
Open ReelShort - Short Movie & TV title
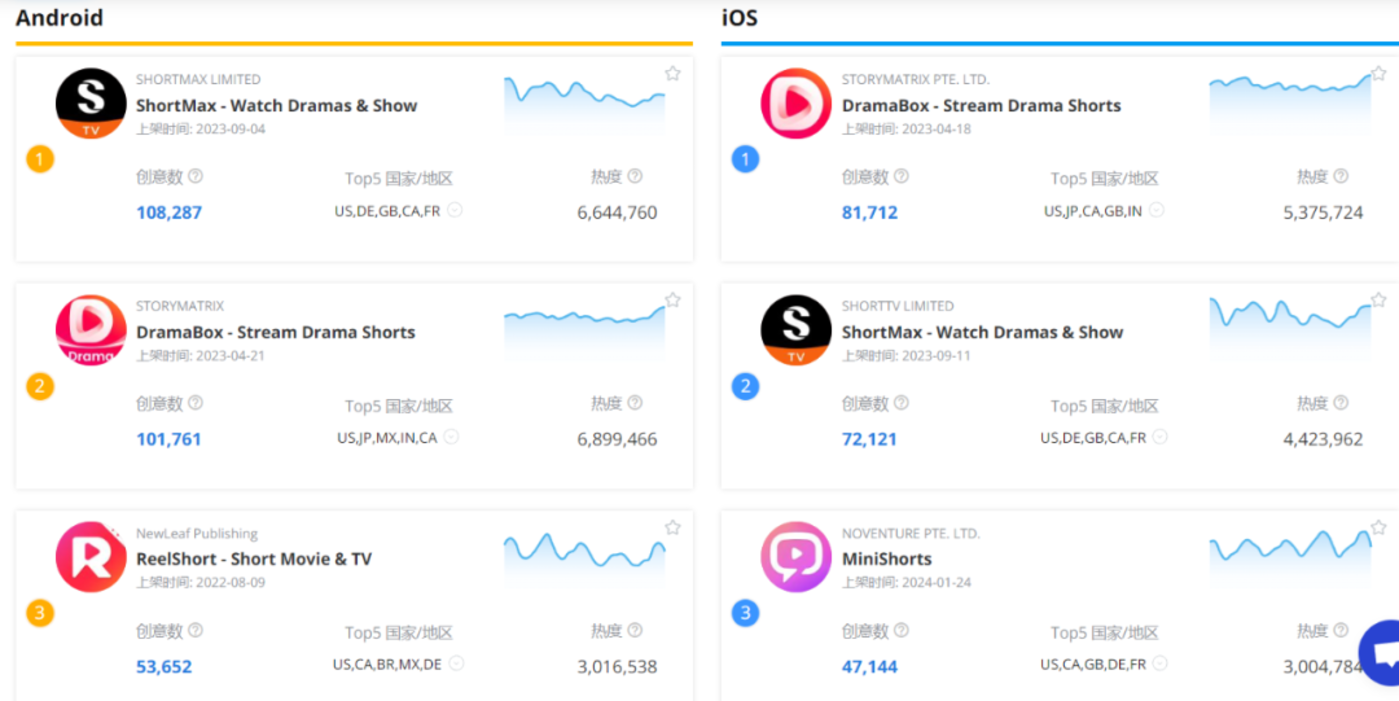254,559
